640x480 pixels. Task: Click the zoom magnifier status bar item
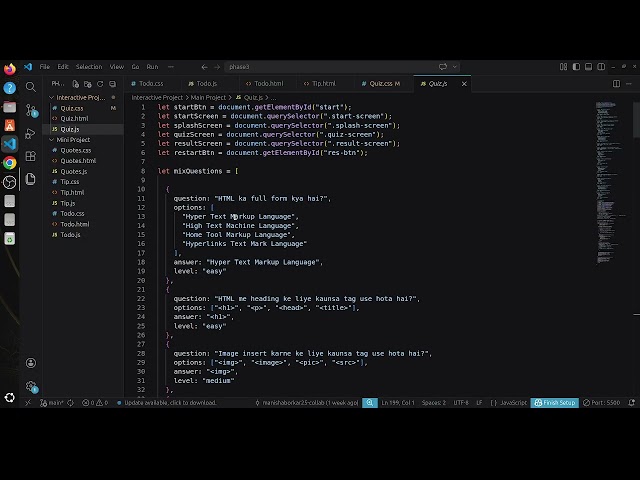pos(370,402)
